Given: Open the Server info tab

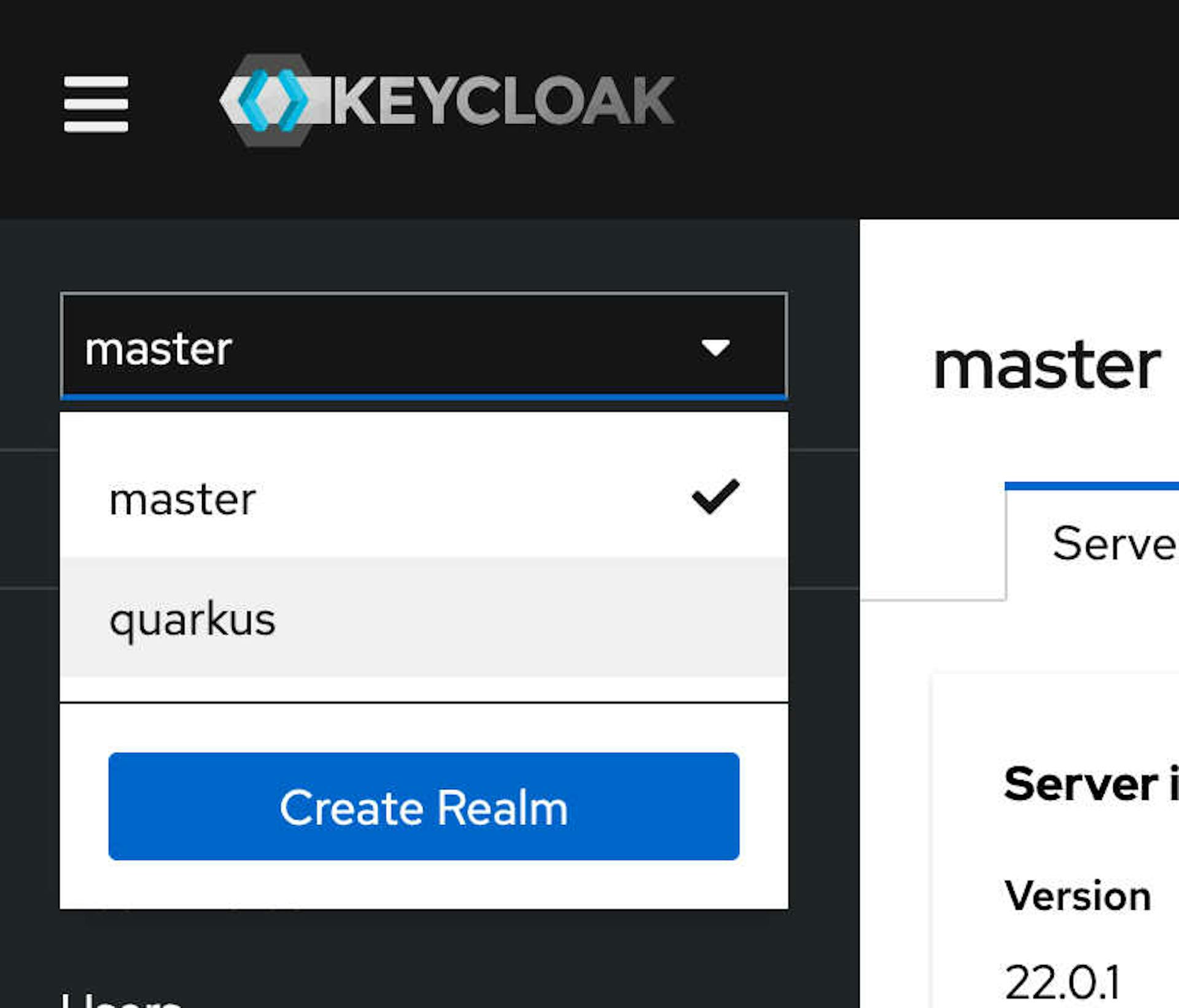Looking at the screenshot, I should pyautogui.click(x=1093, y=542).
